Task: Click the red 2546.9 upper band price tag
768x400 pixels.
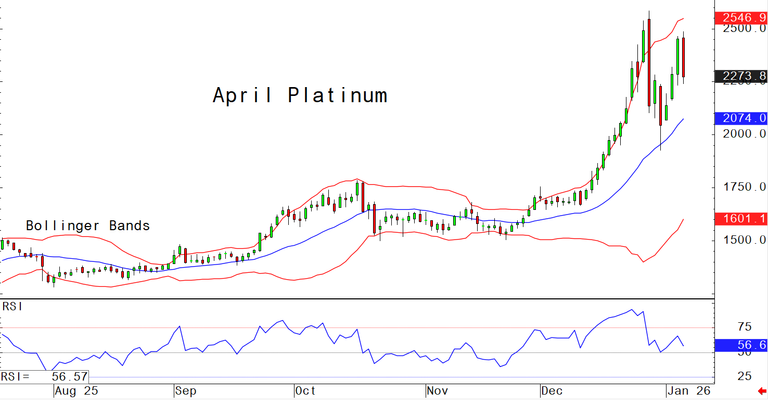Action: [740, 18]
